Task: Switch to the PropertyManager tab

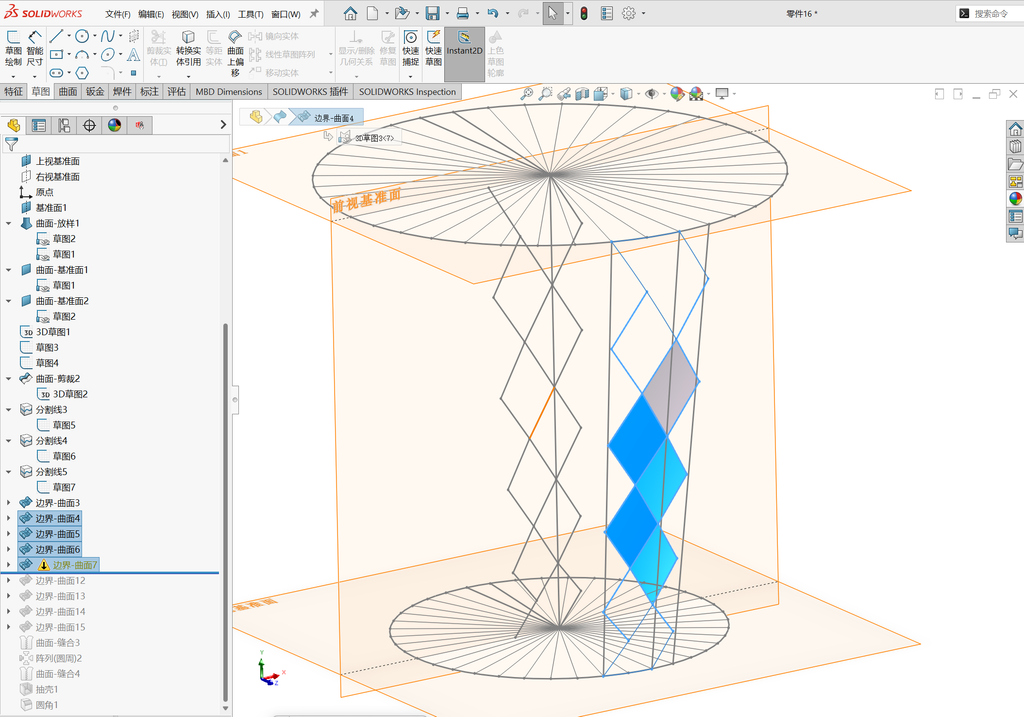Action: 39,125
